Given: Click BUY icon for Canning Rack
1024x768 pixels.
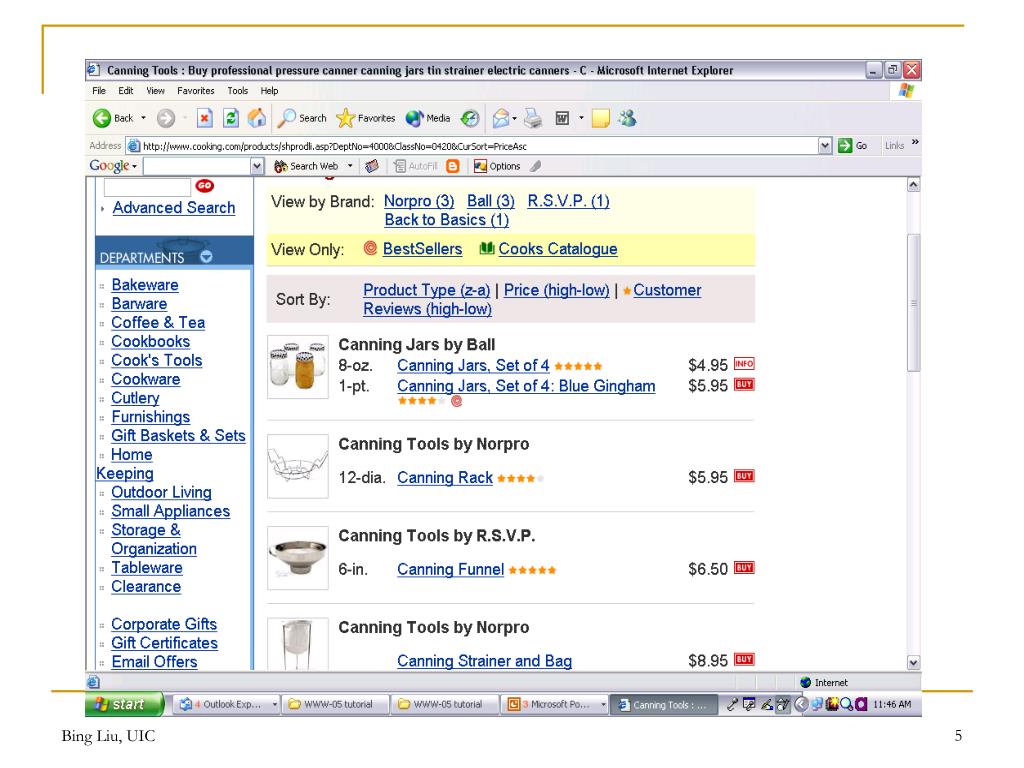Looking at the screenshot, I should (744, 476).
